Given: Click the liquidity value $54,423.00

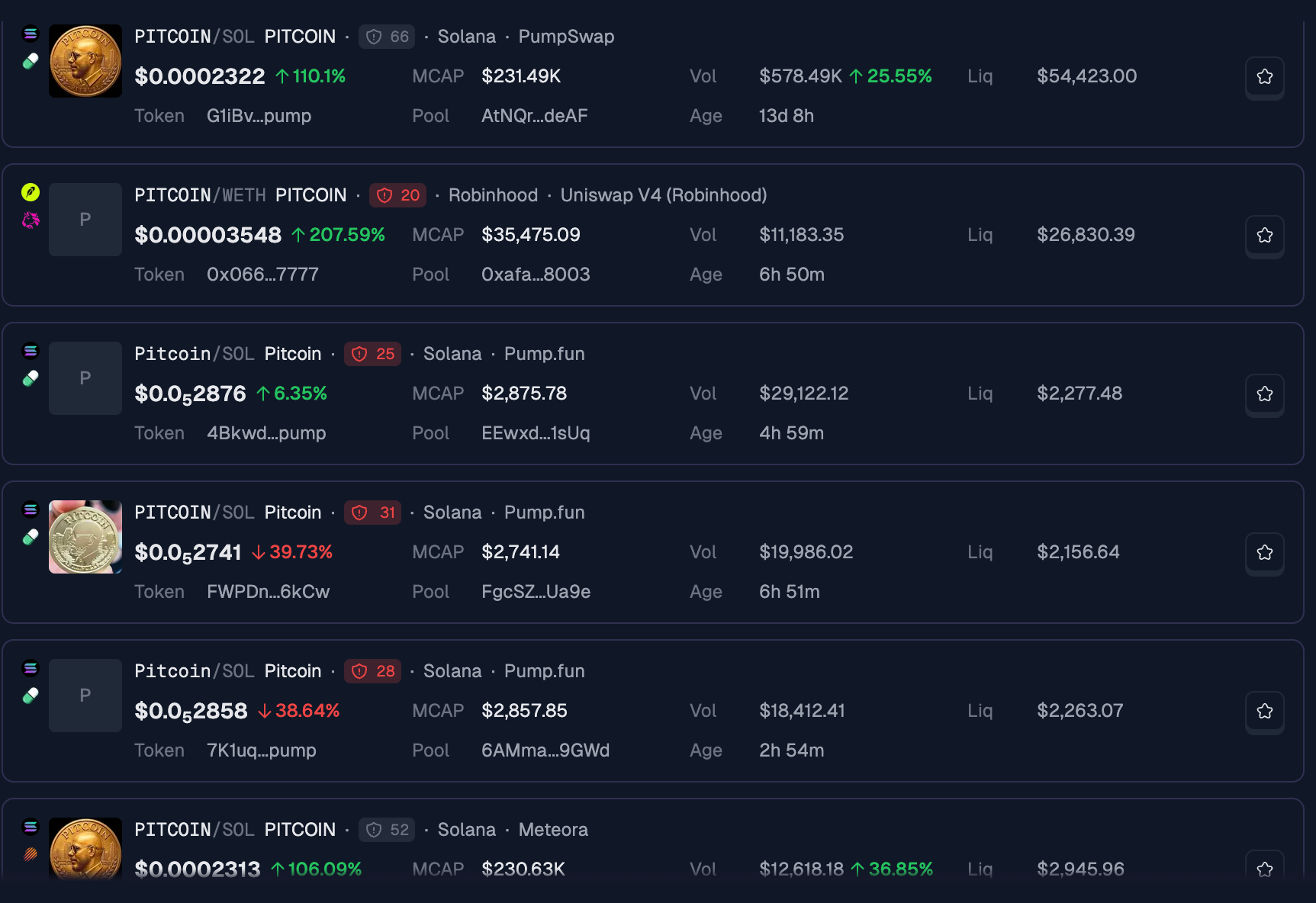Looking at the screenshot, I should (x=1086, y=76).
